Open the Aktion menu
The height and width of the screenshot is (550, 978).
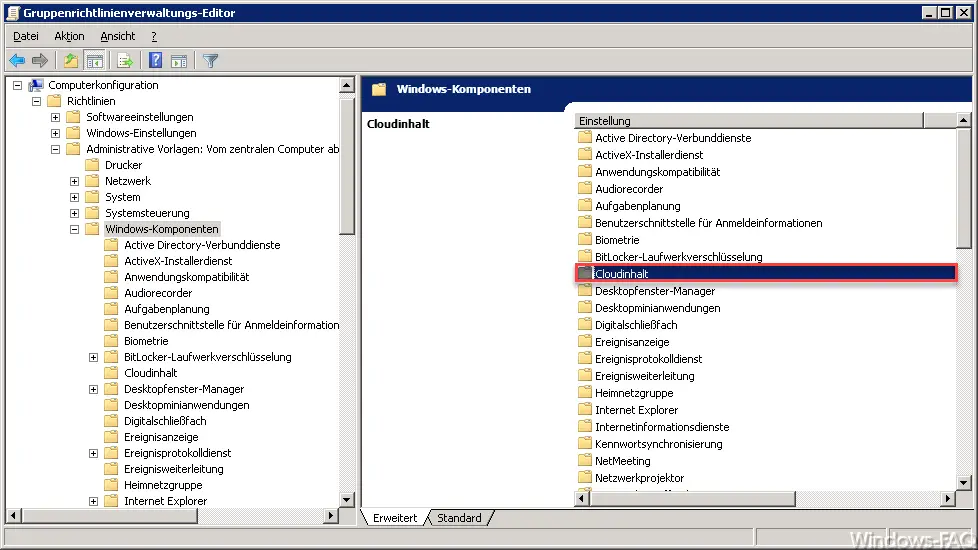pos(69,36)
